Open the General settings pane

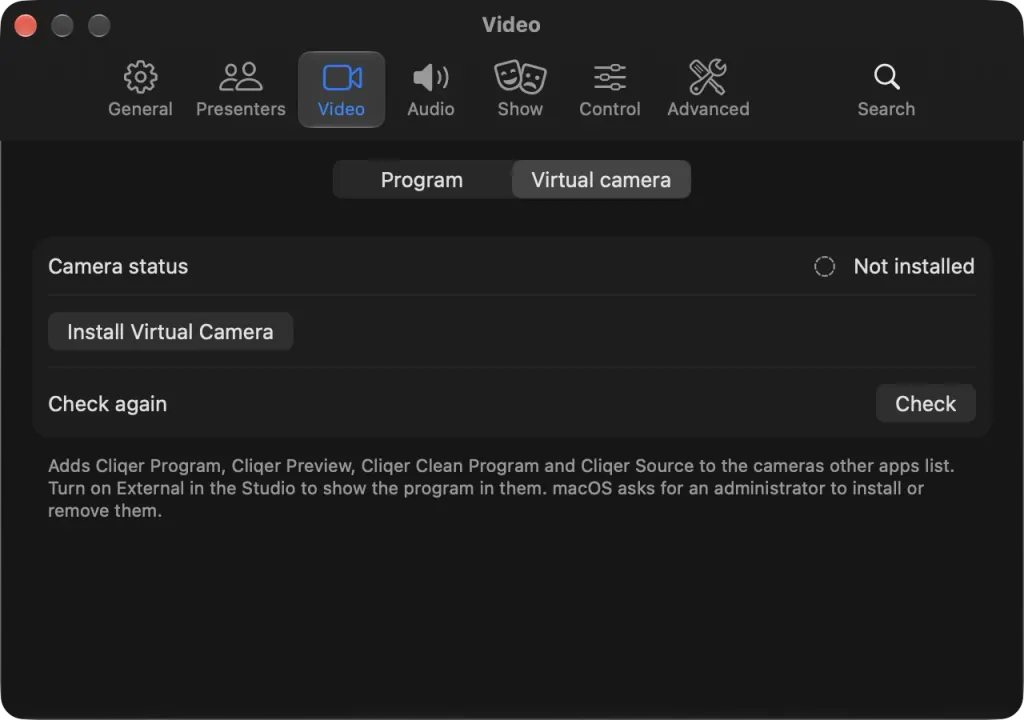click(x=140, y=90)
